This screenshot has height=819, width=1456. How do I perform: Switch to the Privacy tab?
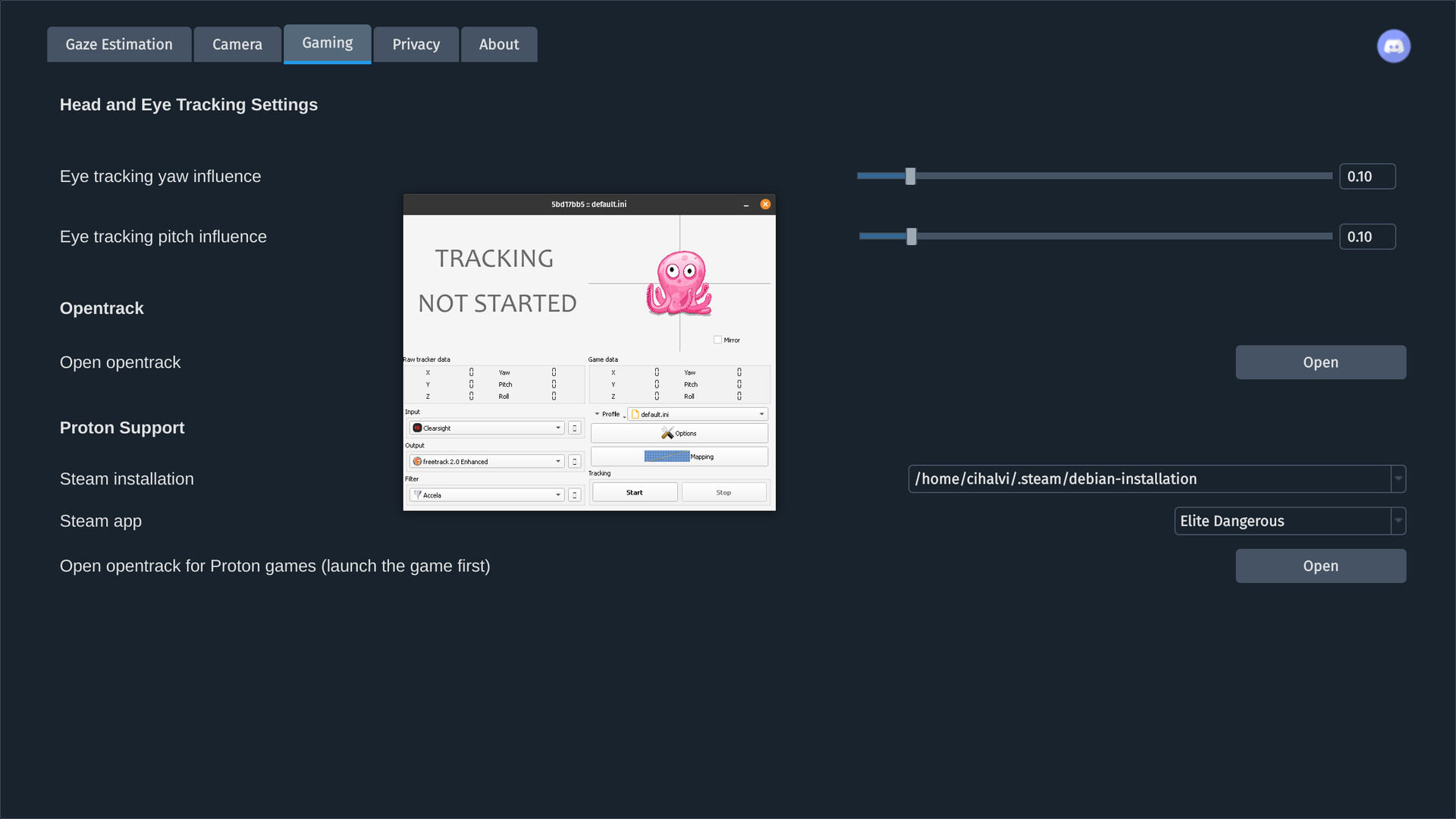(x=416, y=44)
